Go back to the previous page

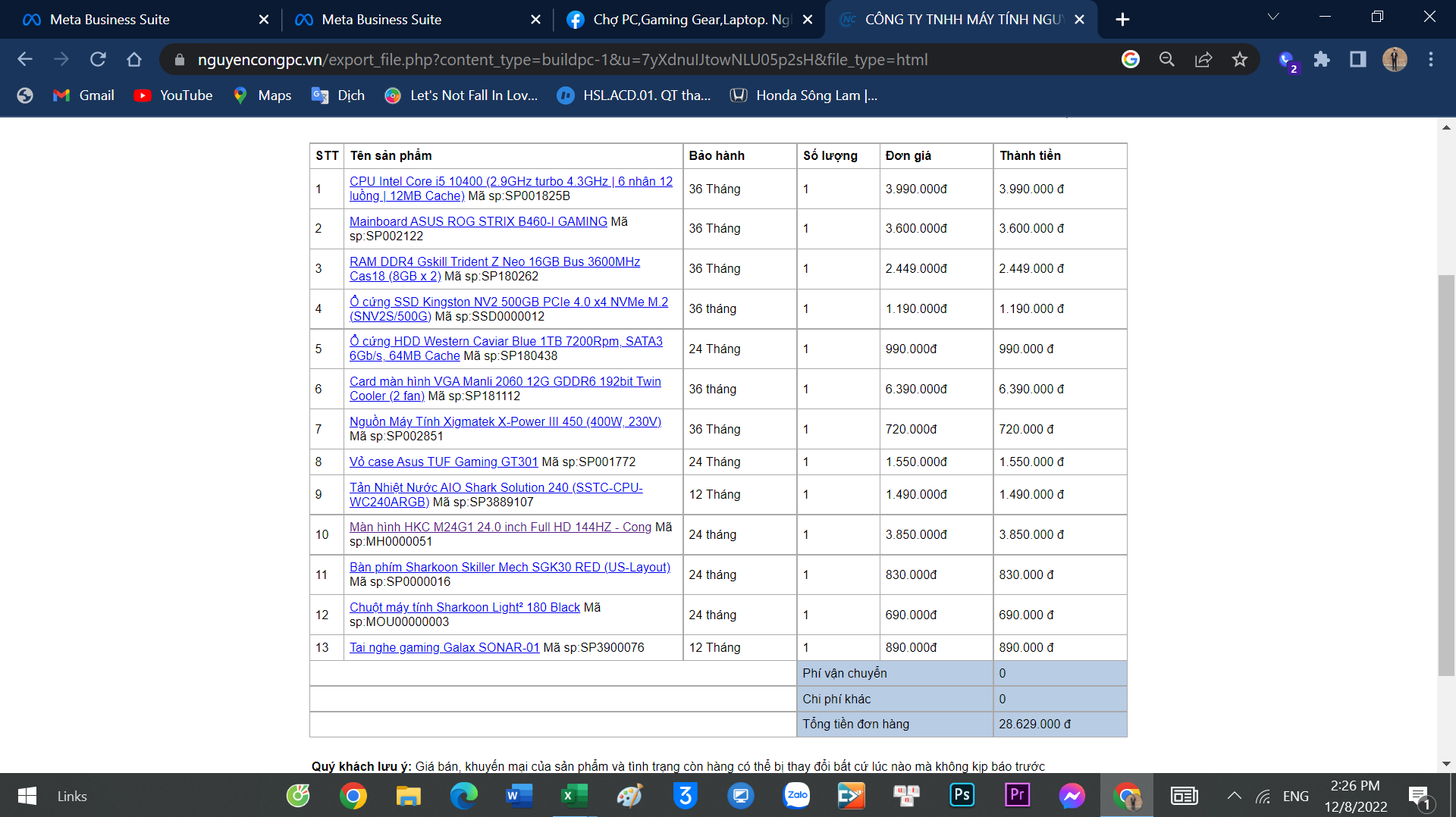[25, 59]
